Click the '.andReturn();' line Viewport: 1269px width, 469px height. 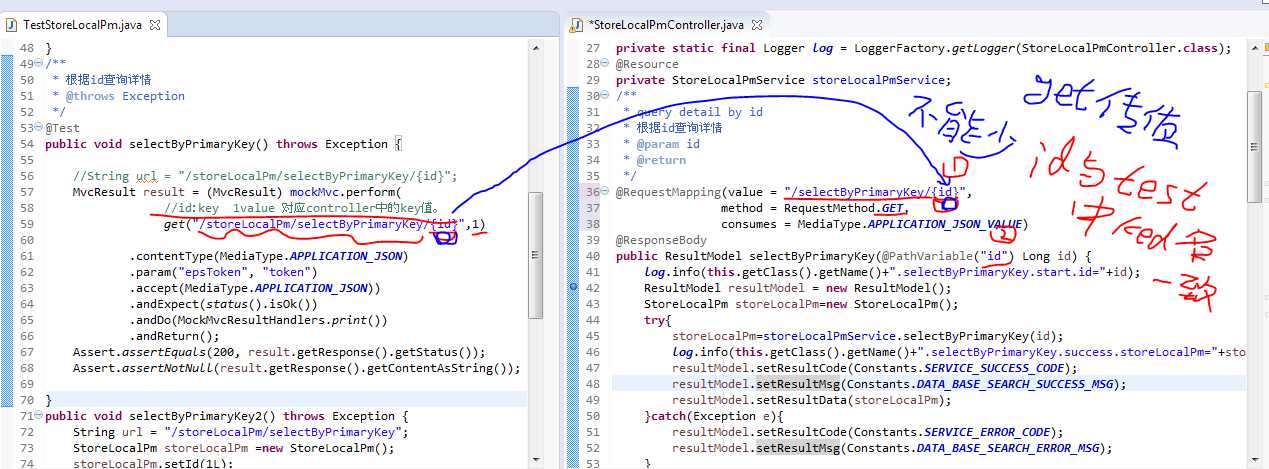174,336
